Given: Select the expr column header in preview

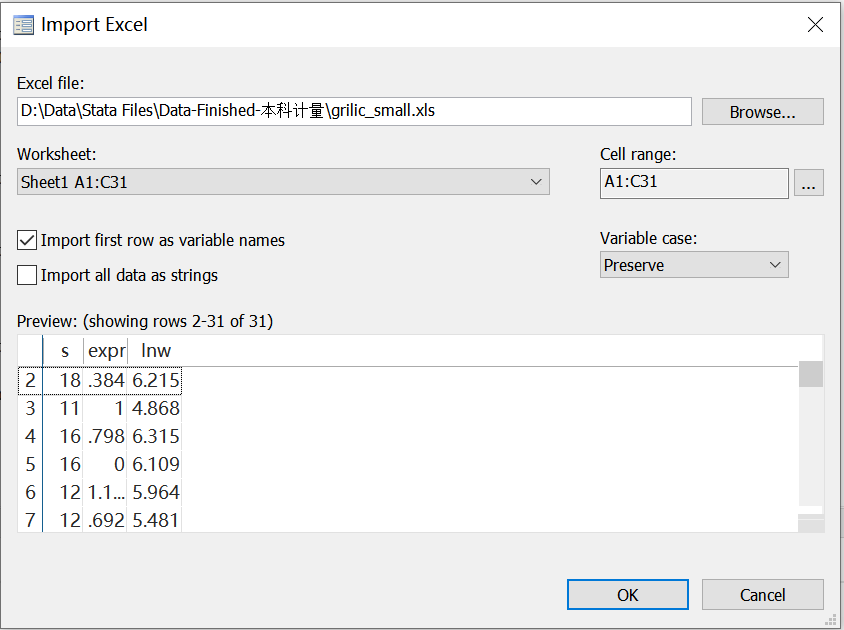Looking at the screenshot, I should click(105, 351).
